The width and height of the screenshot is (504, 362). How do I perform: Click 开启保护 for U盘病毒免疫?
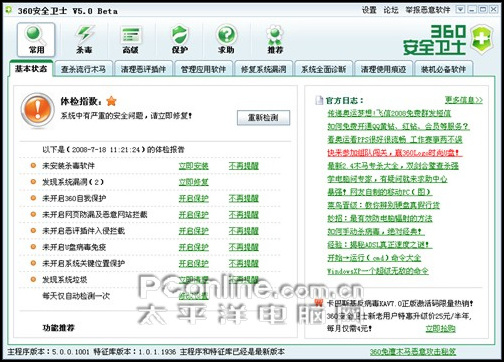[194, 247]
